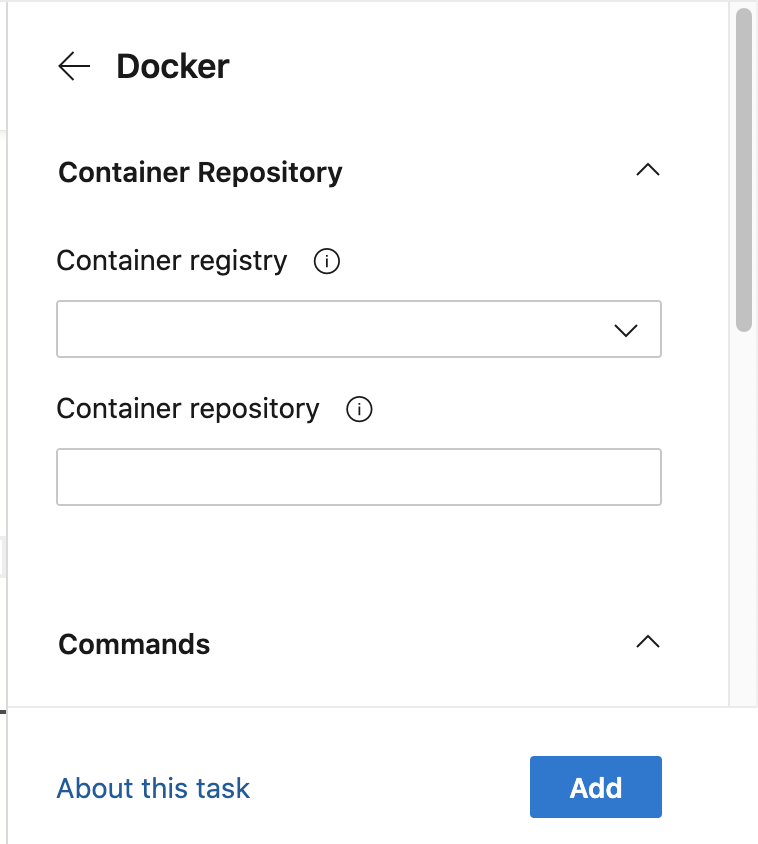
Task: Click blank footer space left of Add
Action: tap(390, 788)
